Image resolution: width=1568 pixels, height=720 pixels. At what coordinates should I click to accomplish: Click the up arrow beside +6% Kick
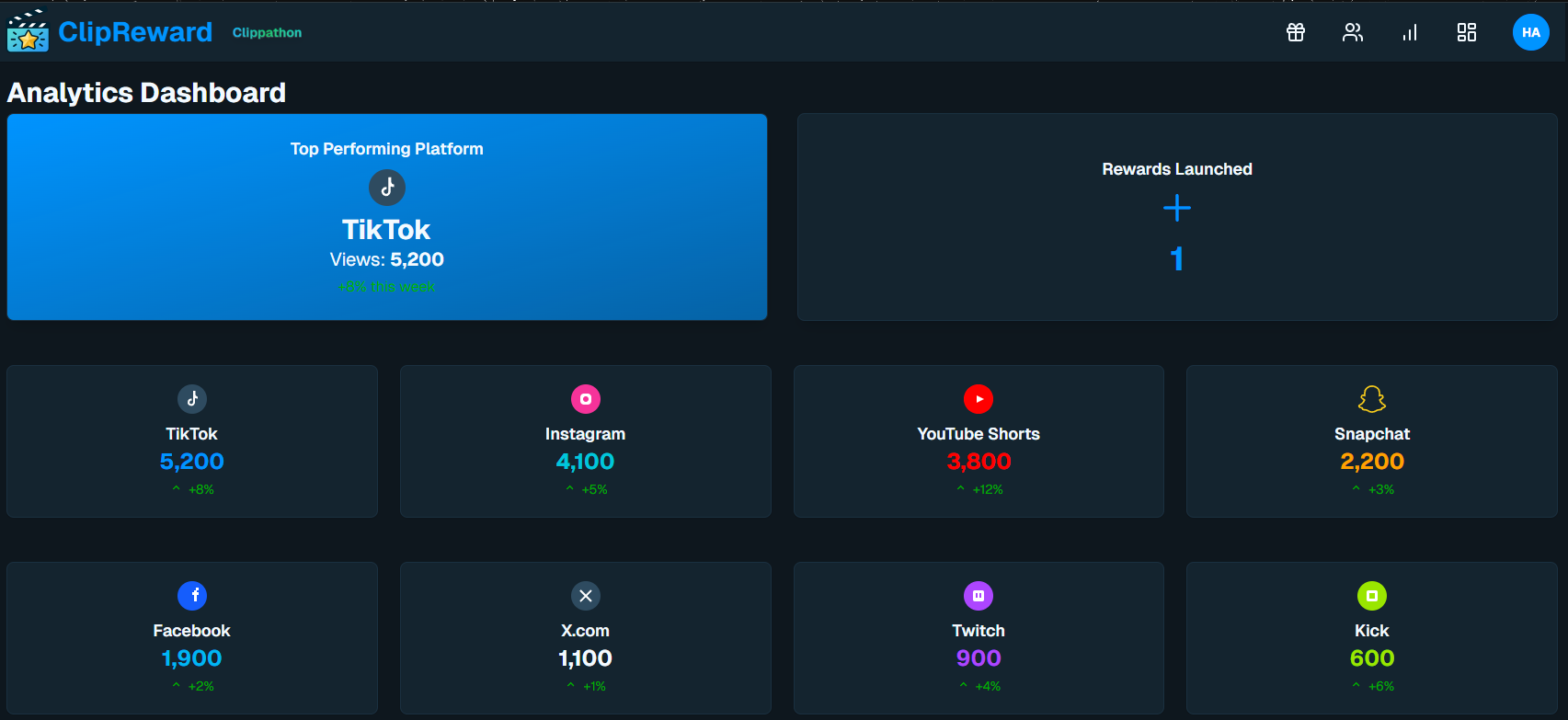click(1356, 686)
